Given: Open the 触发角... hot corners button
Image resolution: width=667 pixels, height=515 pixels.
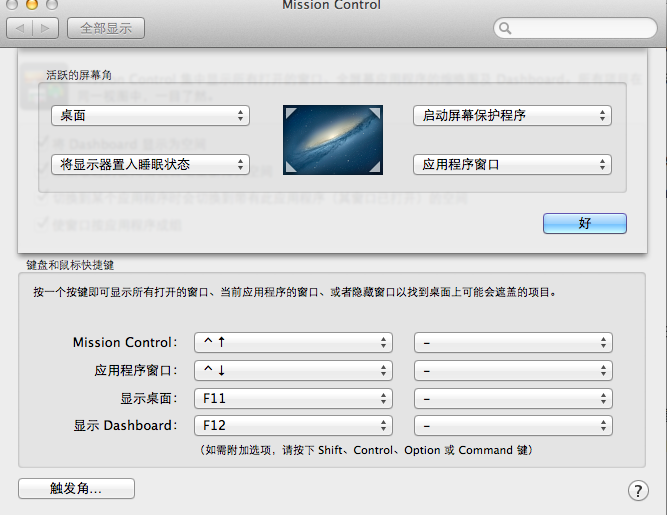Looking at the screenshot, I should pos(76,489).
